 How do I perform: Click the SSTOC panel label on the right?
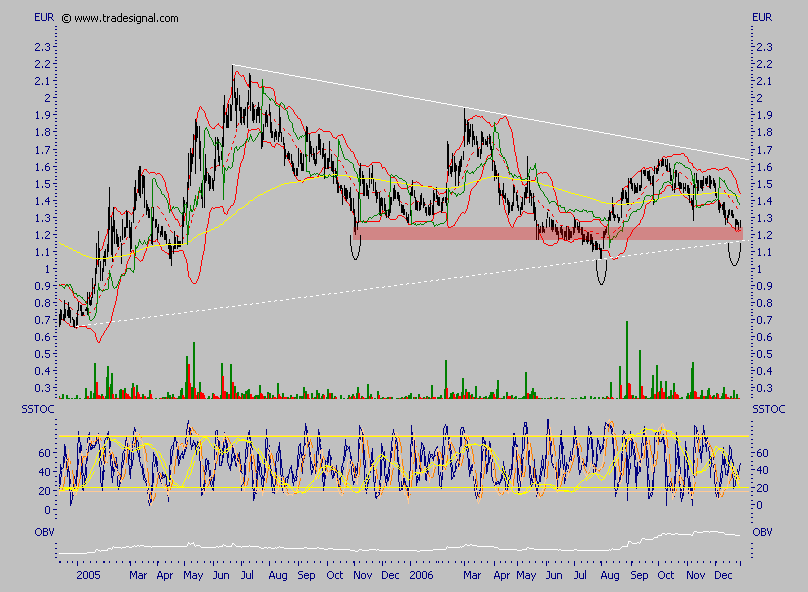pyautogui.click(x=766, y=410)
